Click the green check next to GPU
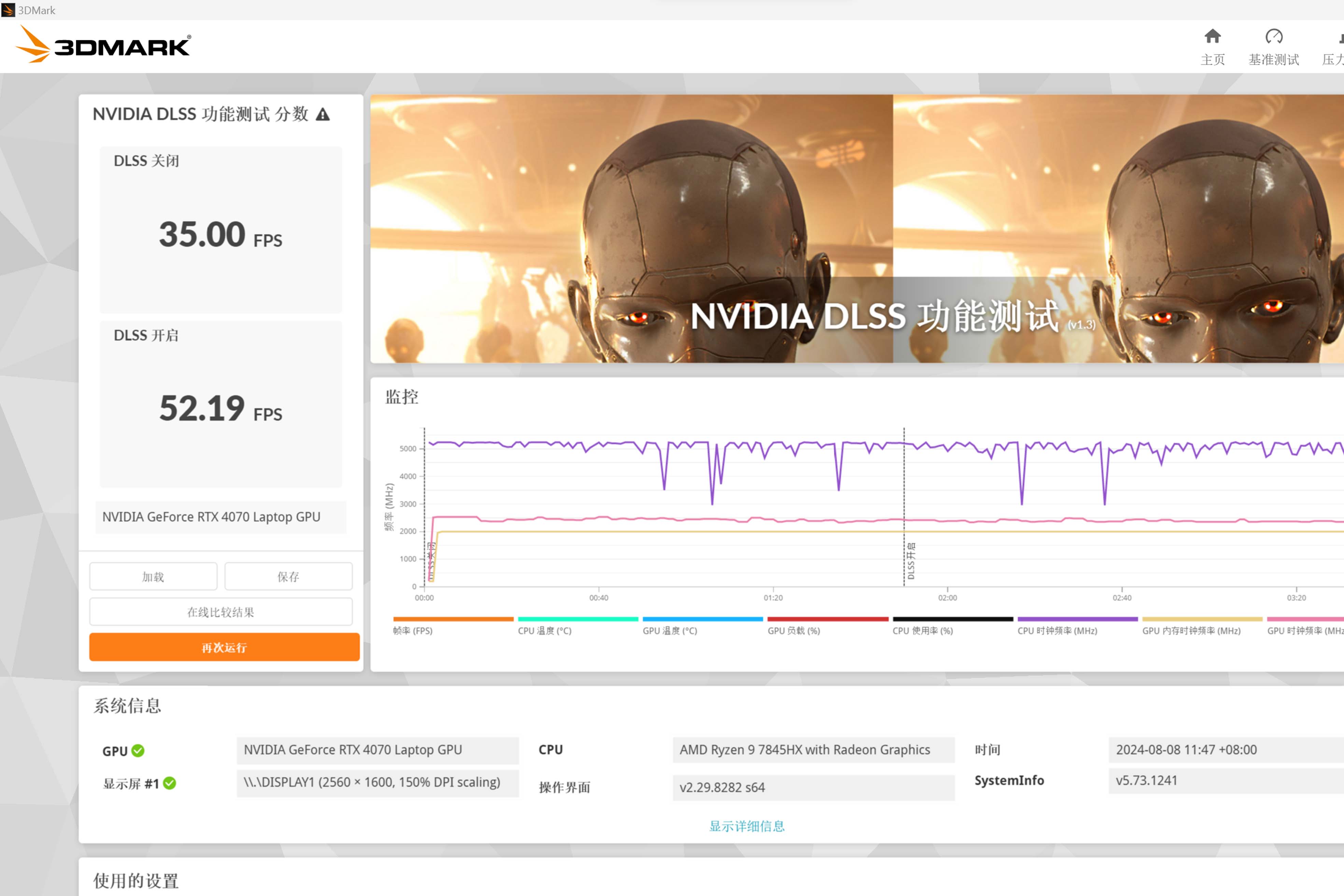Viewport: 1344px width, 896px height. (138, 750)
